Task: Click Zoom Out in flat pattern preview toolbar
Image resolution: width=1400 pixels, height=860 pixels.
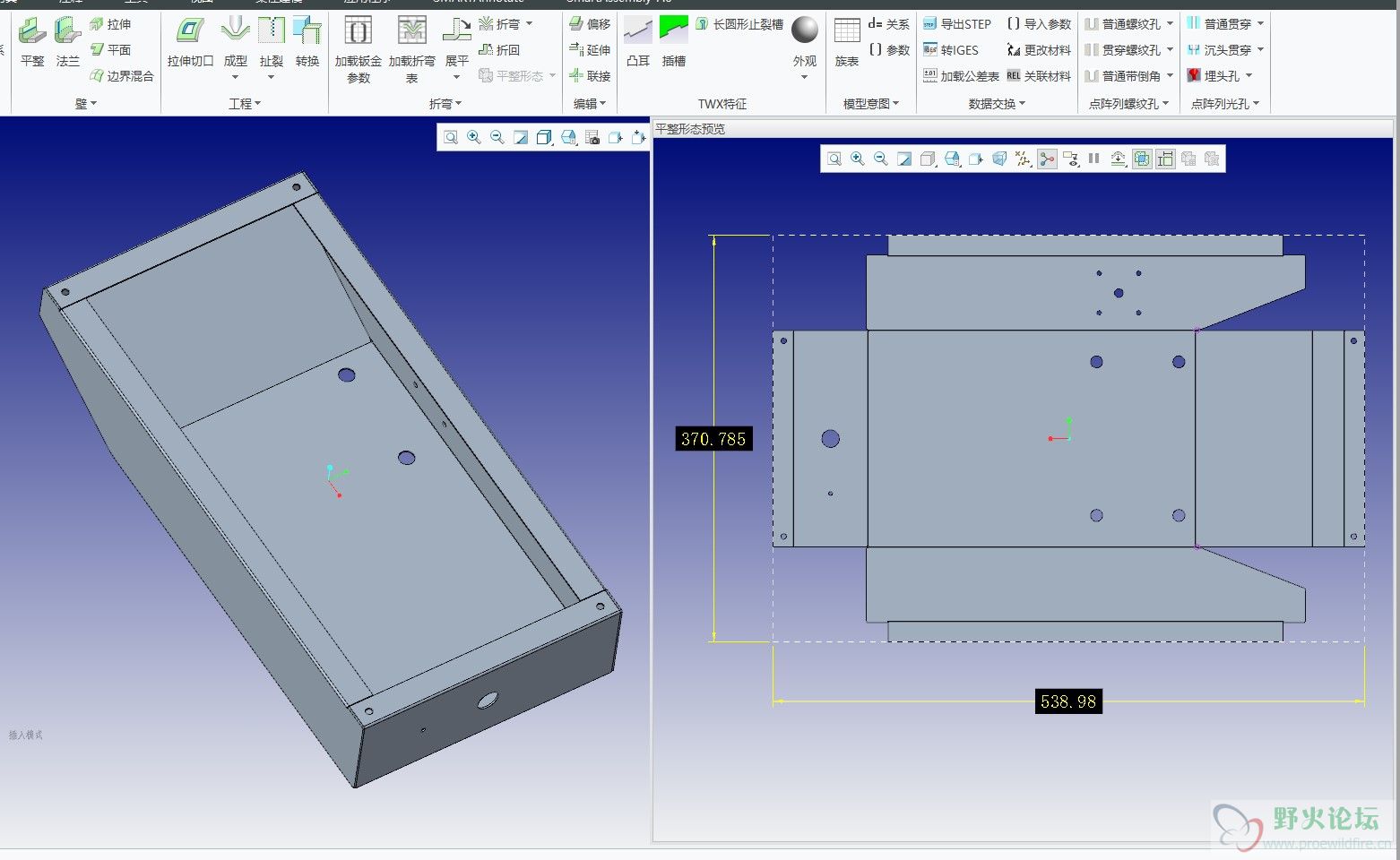Action: tap(881, 159)
